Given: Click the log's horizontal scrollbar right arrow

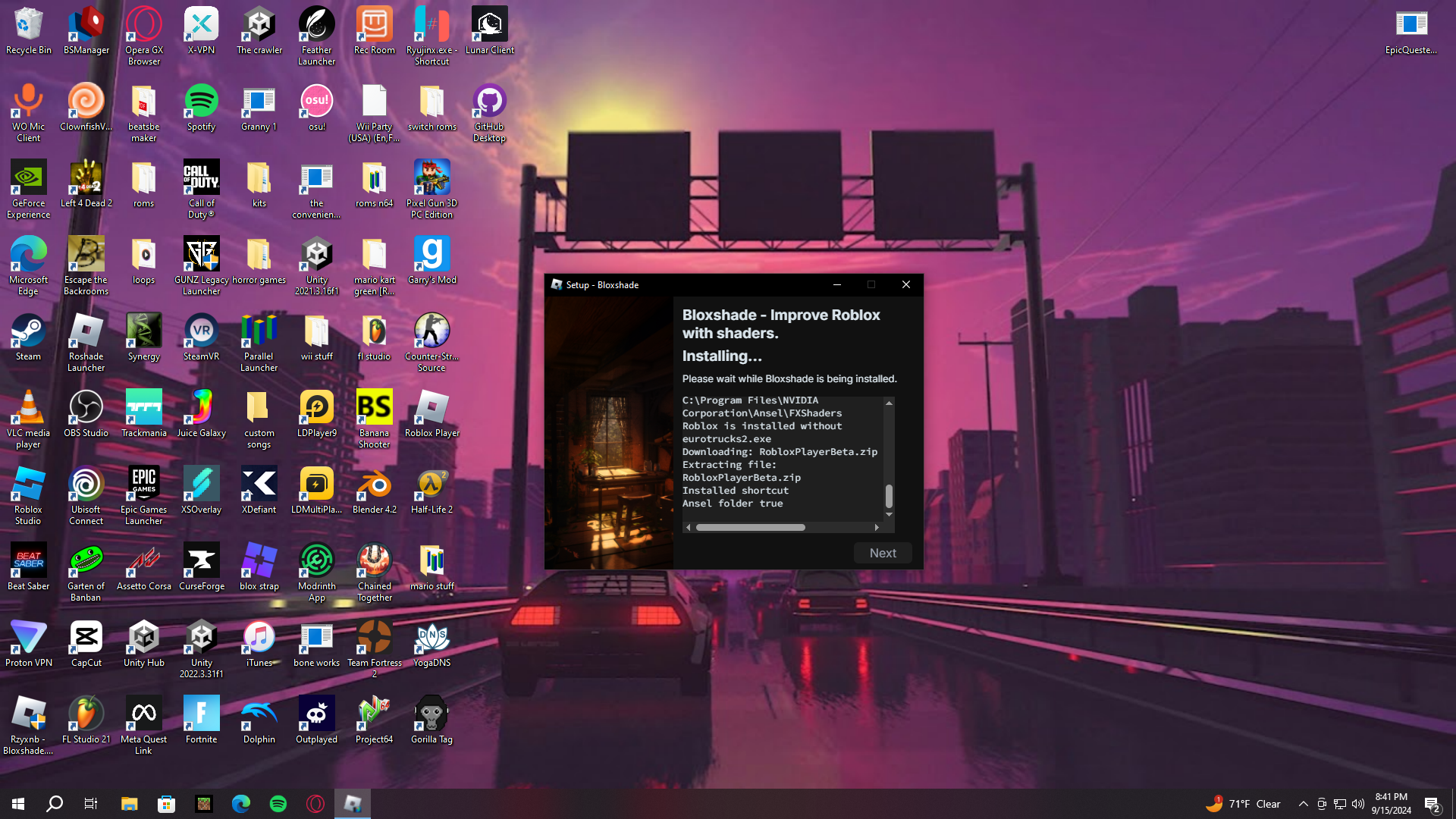Looking at the screenshot, I should tap(877, 527).
